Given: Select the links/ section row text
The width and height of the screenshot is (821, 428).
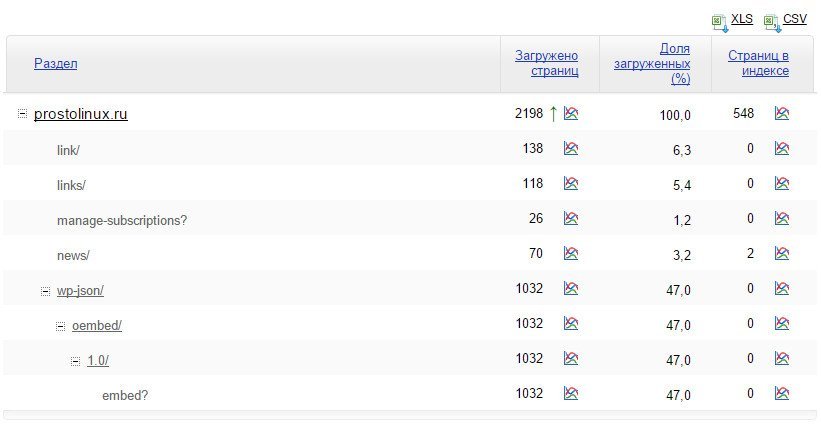Looking at the screenshot, I should 71,186.
